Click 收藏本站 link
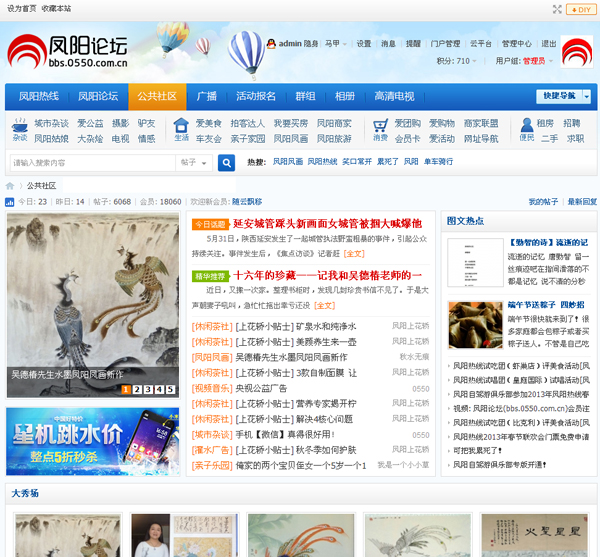The height and width of the screenshot is (557, 600). [56, 8]
